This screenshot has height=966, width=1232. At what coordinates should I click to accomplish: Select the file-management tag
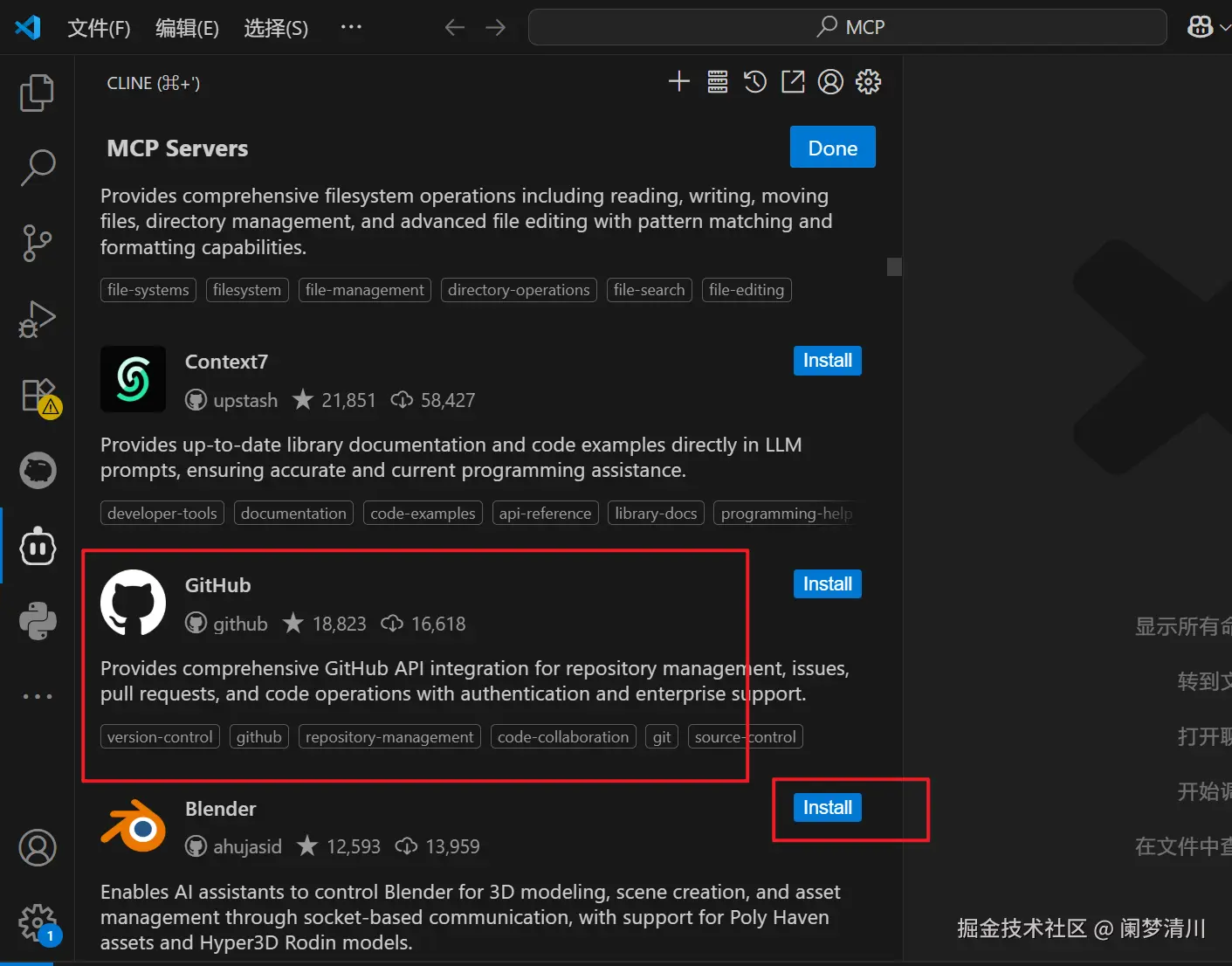[x=365, y=290]
